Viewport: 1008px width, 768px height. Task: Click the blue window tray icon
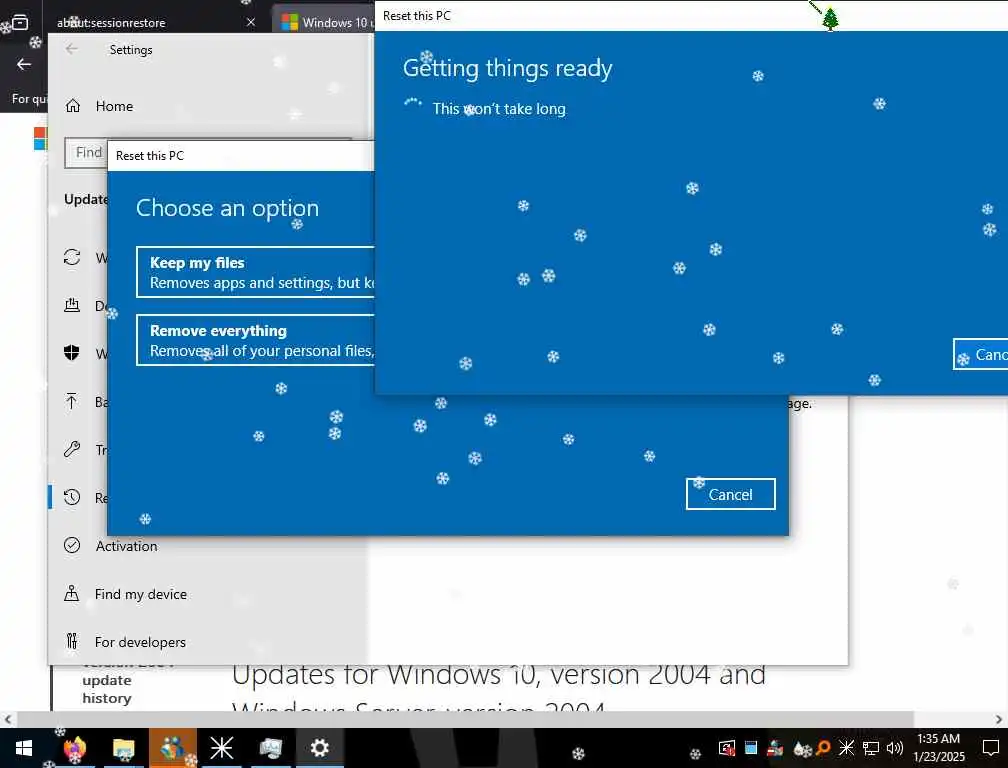point(750,747)
